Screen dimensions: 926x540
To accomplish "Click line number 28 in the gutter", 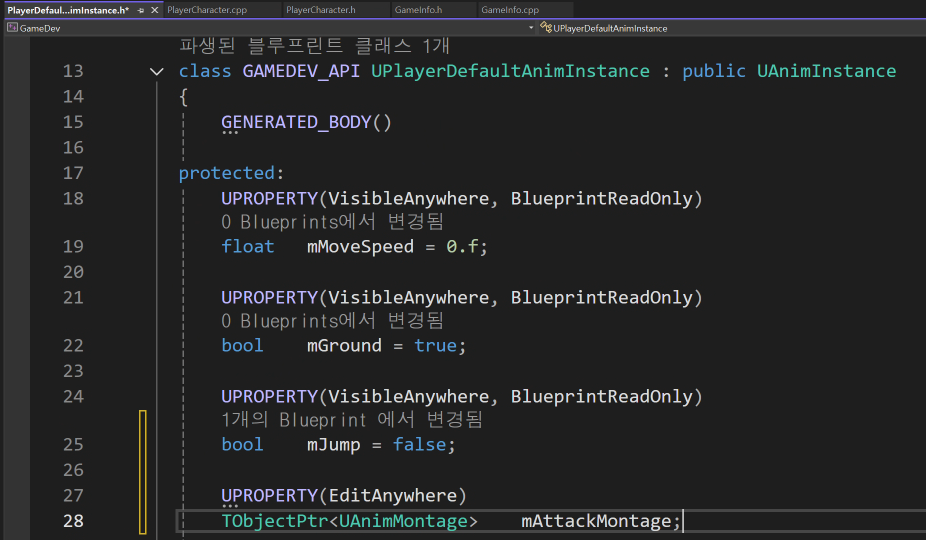I will pyautogui.click(x=73, y=521).
